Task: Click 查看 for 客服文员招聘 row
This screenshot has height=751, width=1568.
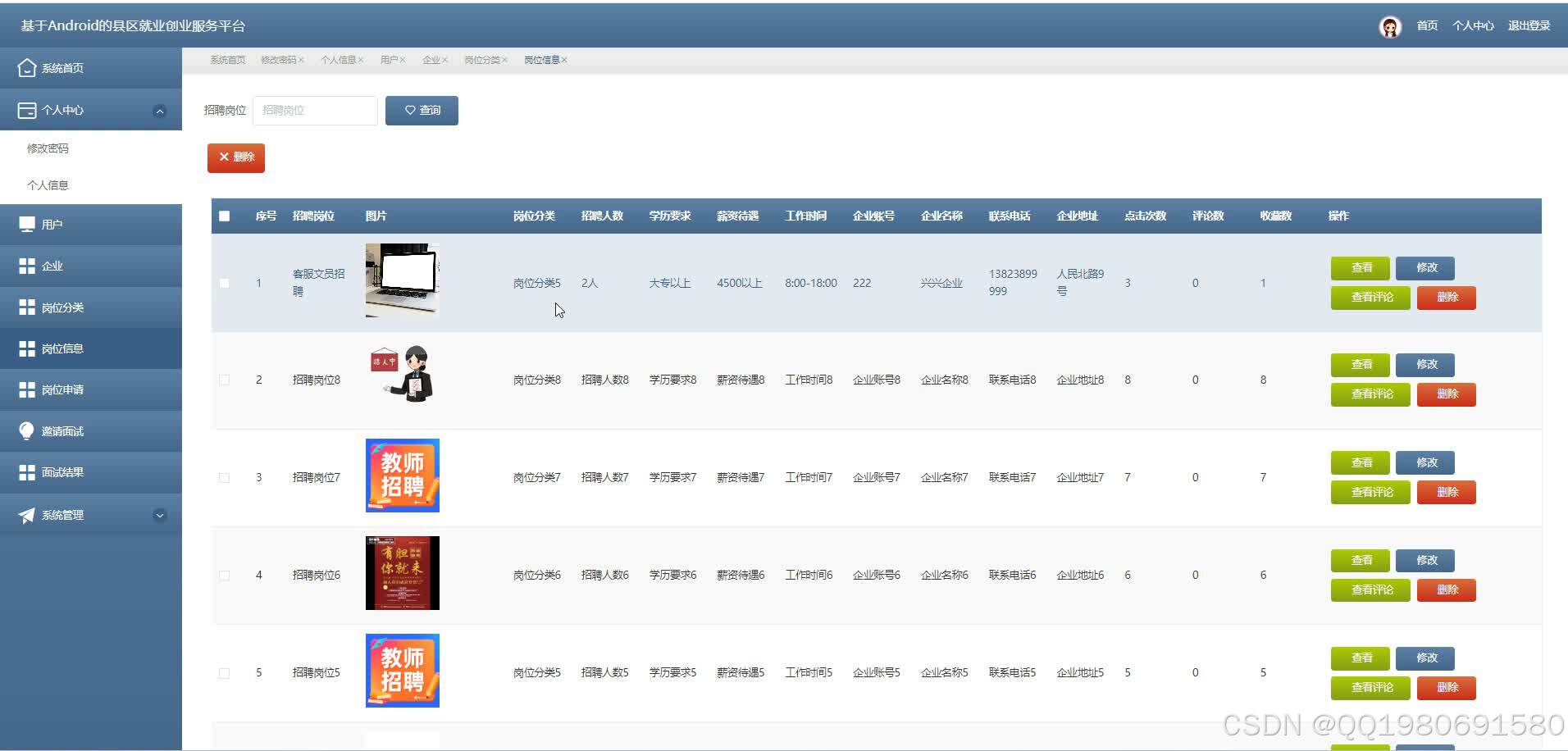Action: (1361, 268)
